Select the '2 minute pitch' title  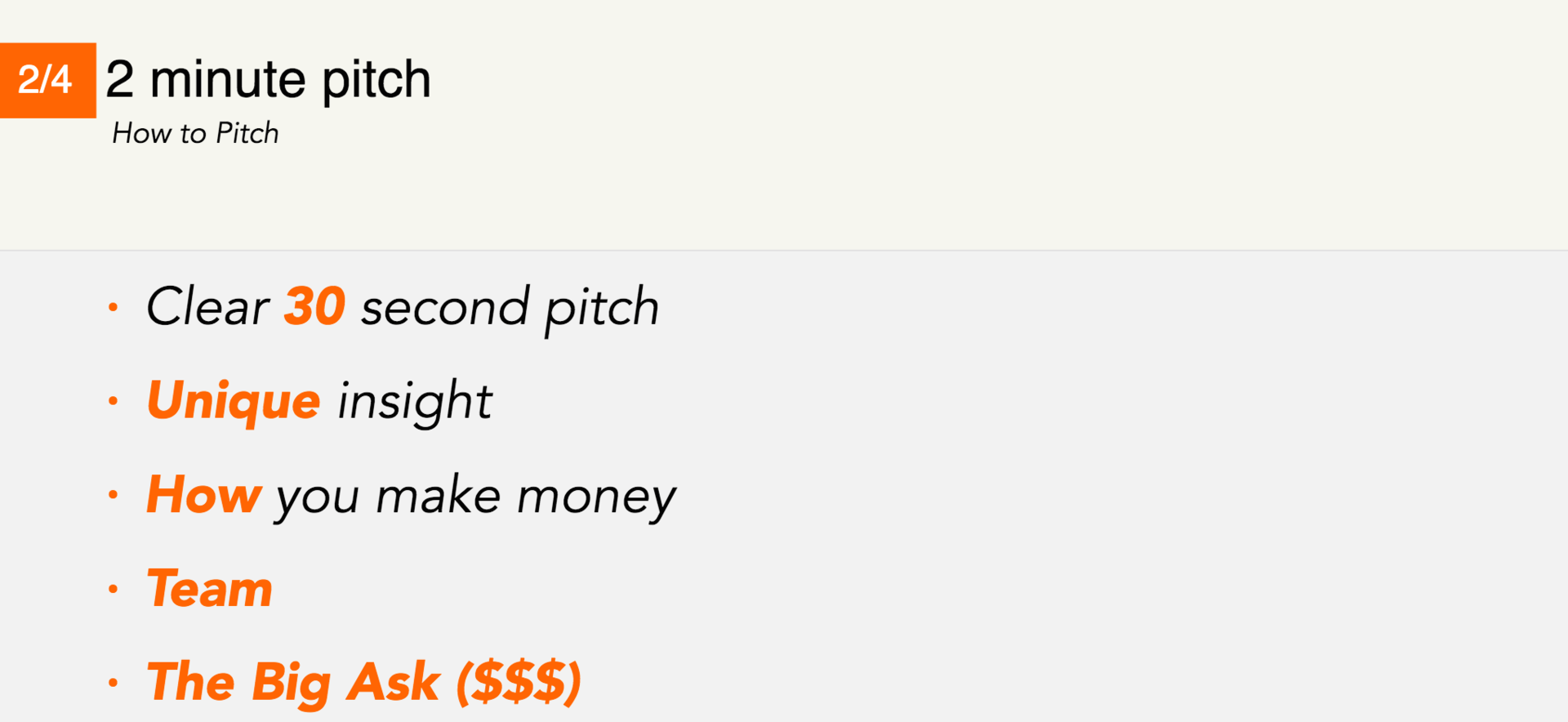click(x=268, y=81)
